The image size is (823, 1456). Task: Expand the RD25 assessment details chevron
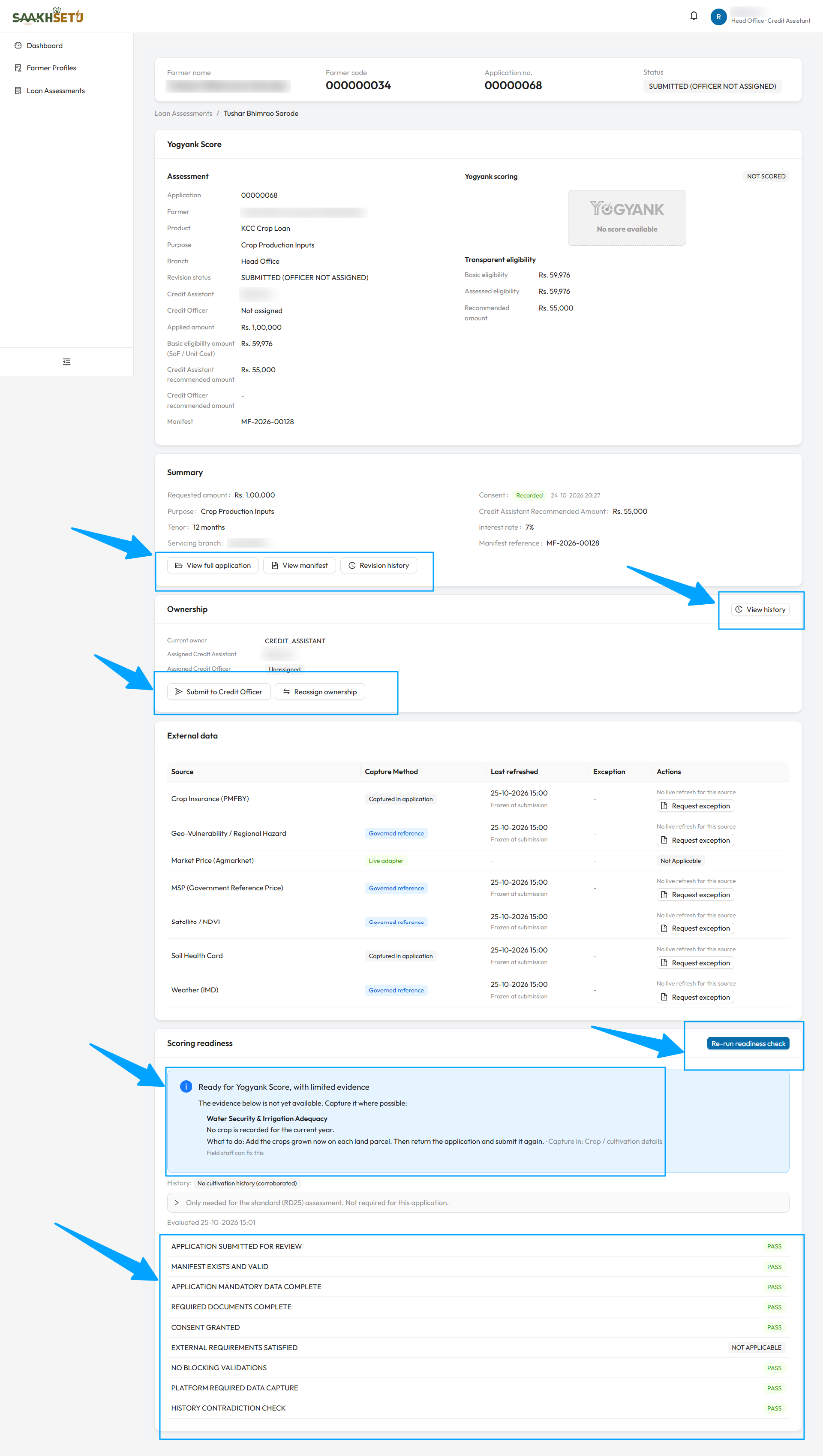(177, 1203)
